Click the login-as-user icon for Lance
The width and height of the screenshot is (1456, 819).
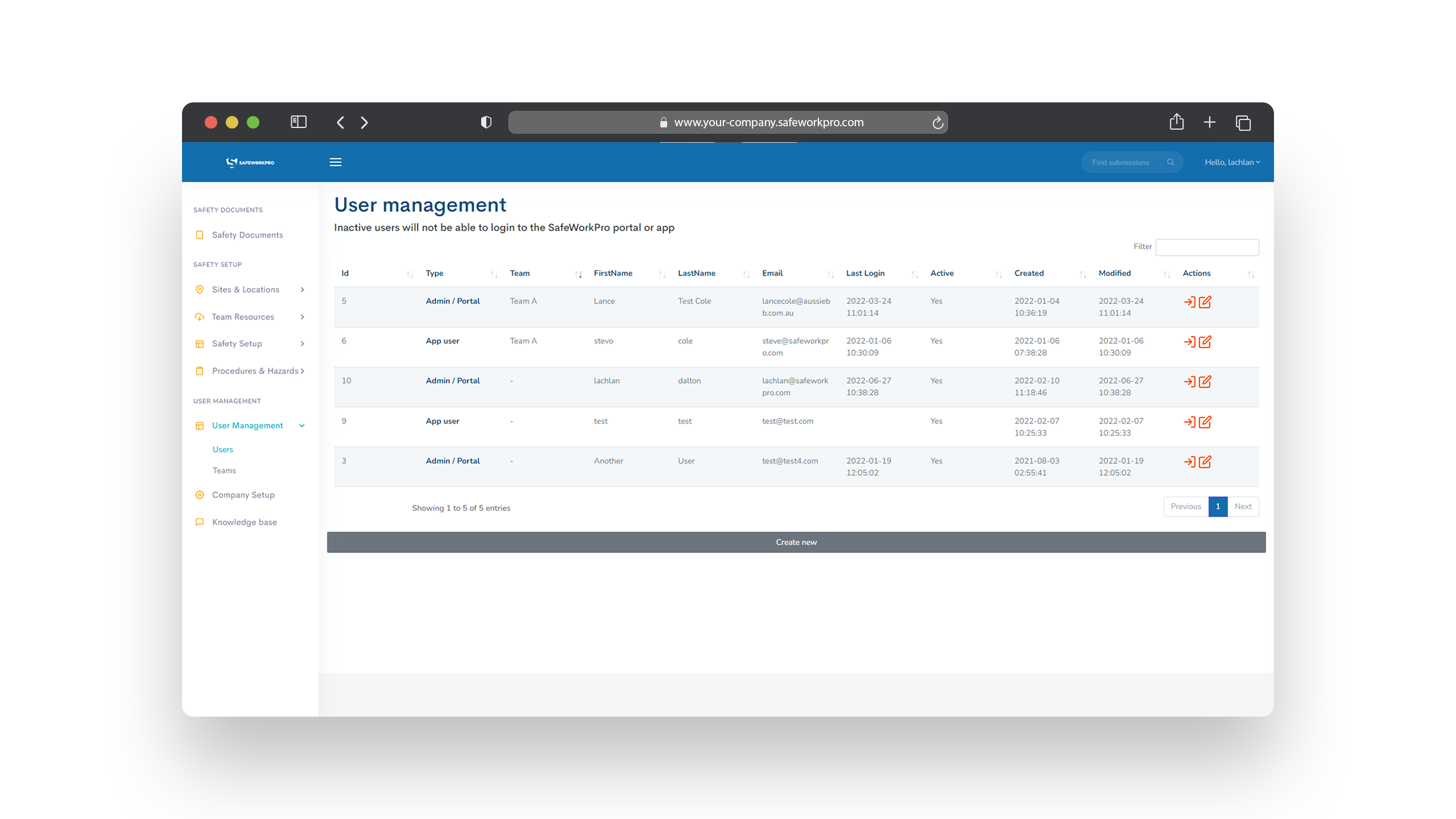pos(1189,302)
